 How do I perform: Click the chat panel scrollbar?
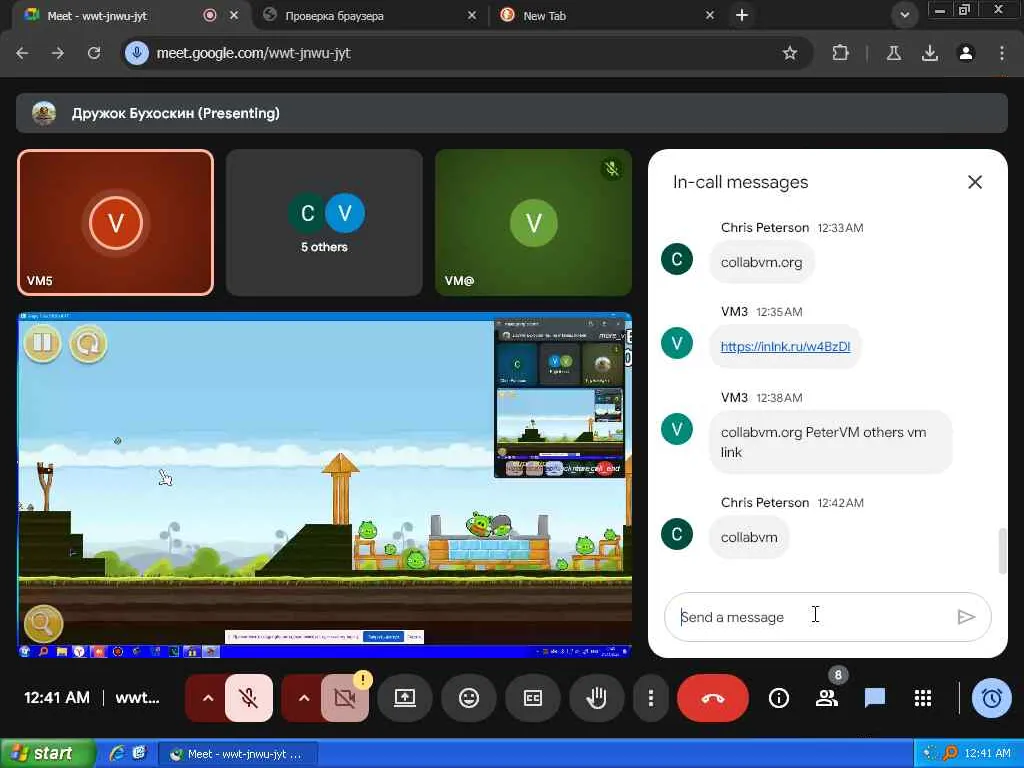pyautogui.click(x=1002, y=551)
